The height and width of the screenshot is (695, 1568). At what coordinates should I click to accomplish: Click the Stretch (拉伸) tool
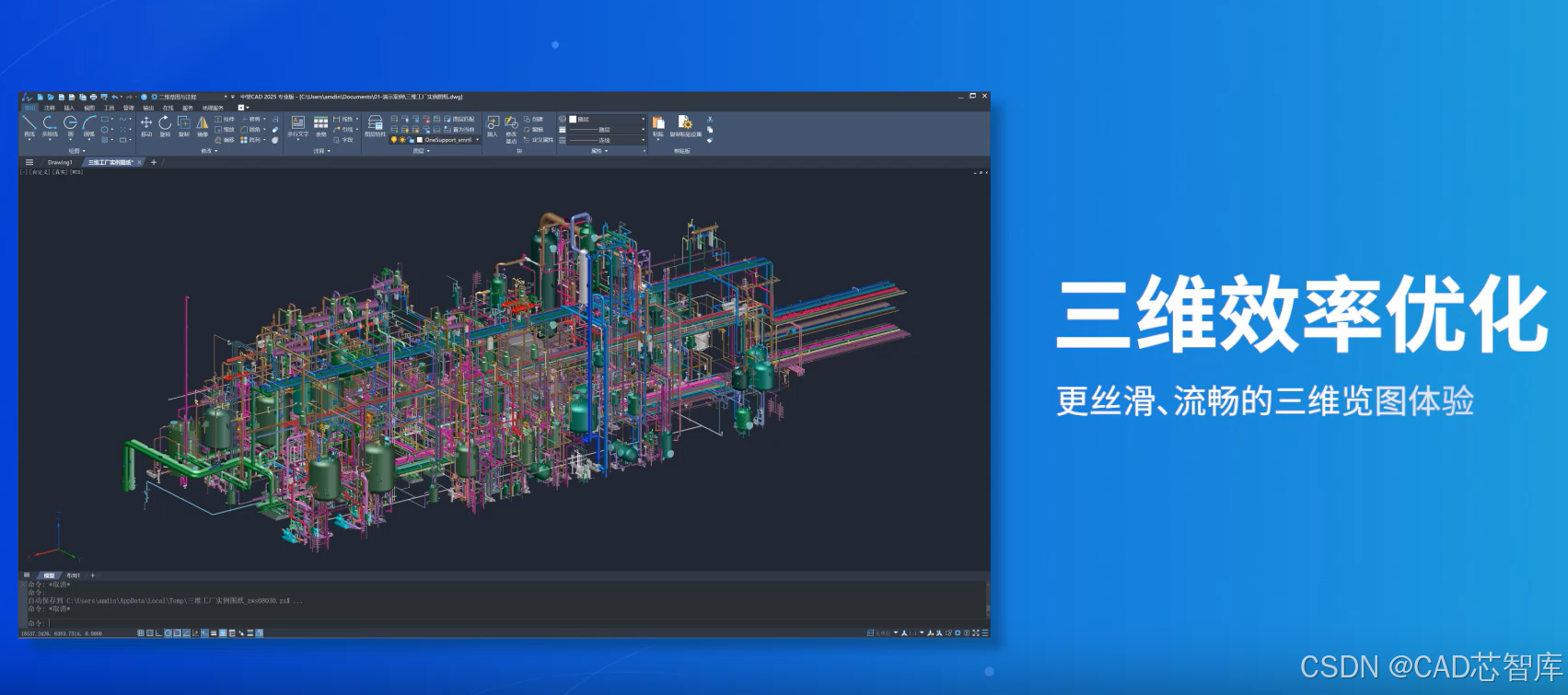225,119
